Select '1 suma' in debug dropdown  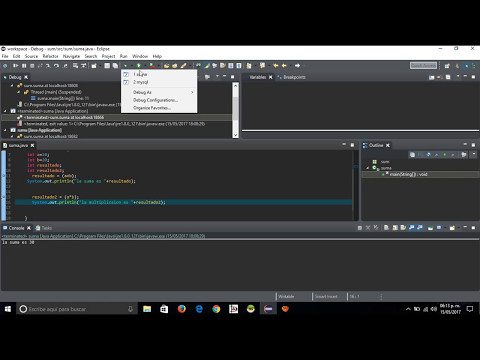click(159, 74)
